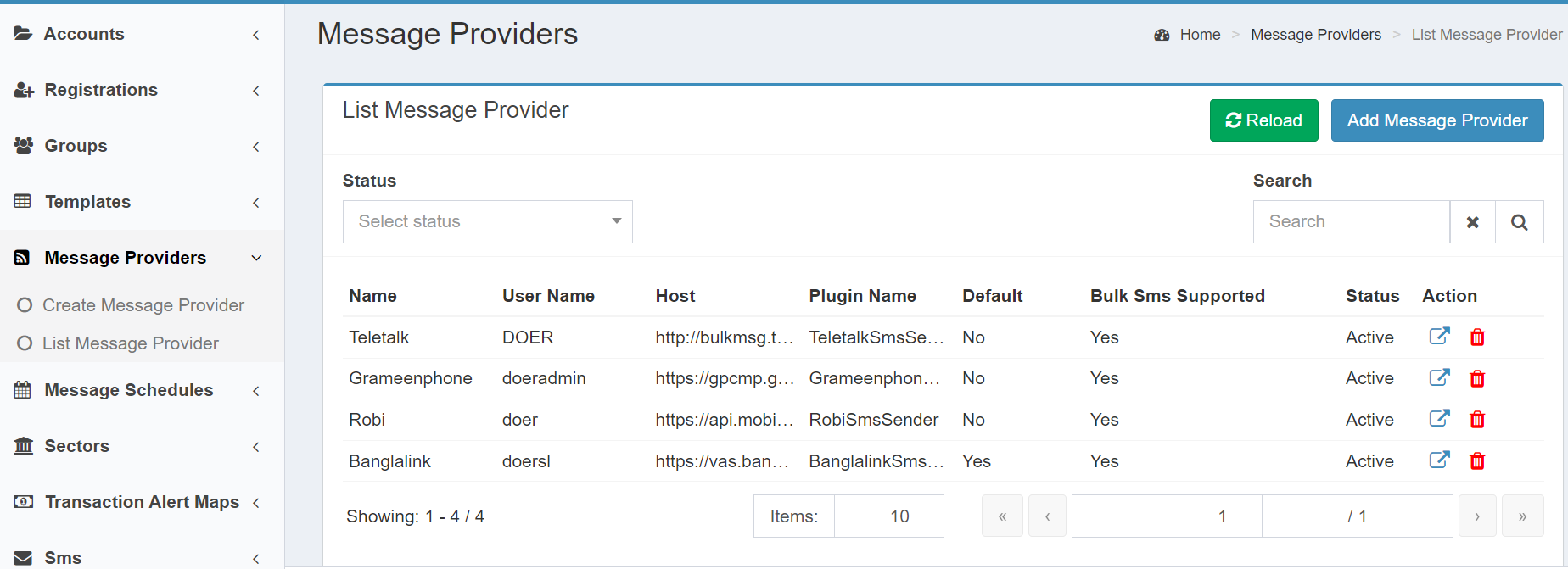Click the Transaction Alert Maps money icon

click(24, 502)
